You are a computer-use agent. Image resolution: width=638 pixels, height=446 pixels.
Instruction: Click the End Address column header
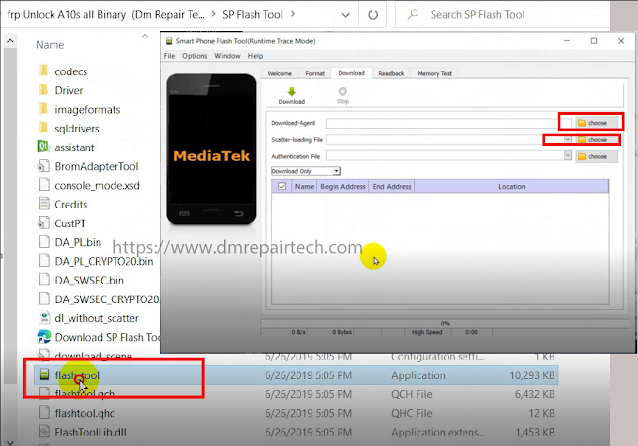(392, 186)
